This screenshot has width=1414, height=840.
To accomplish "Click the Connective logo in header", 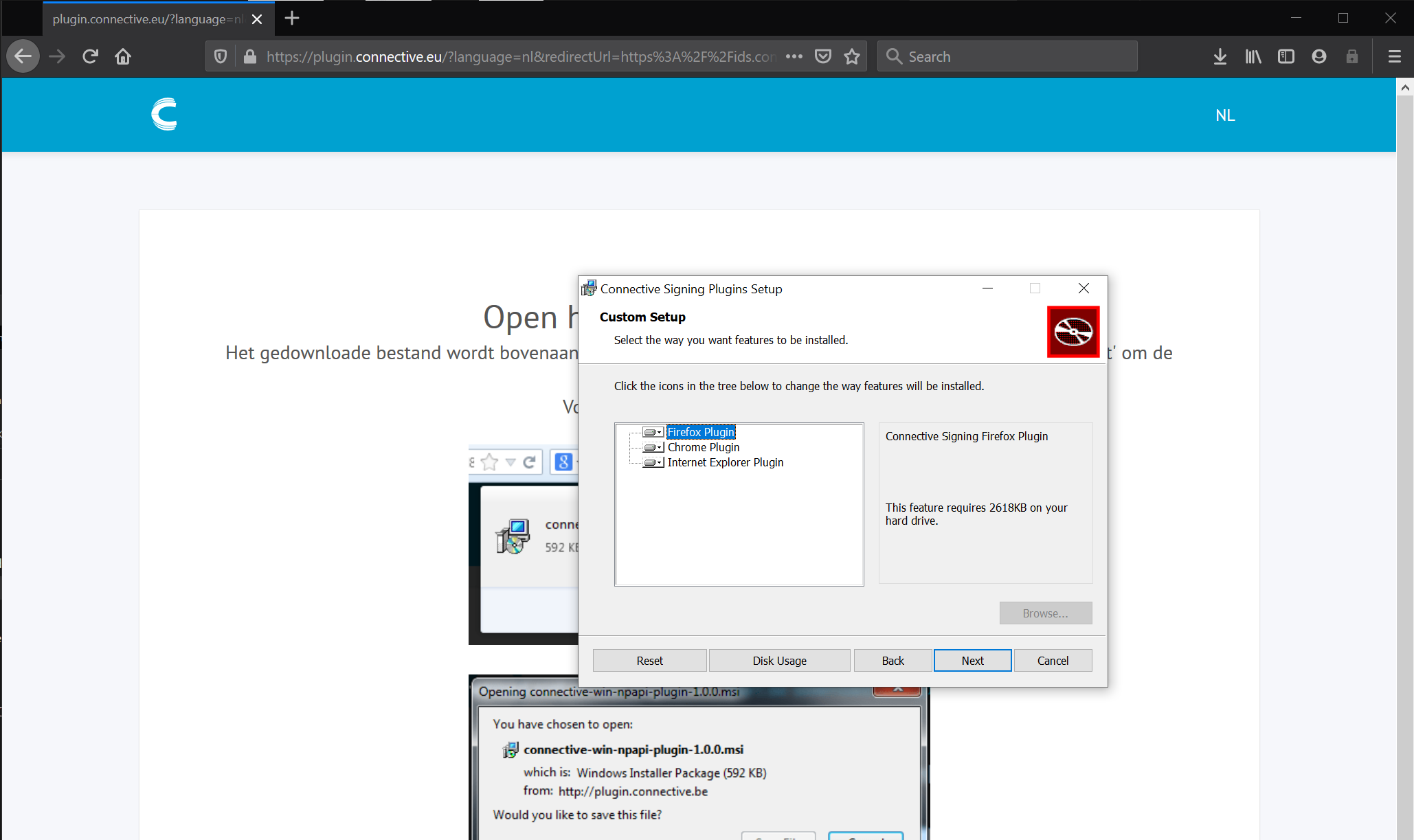I will coord(164,114).
